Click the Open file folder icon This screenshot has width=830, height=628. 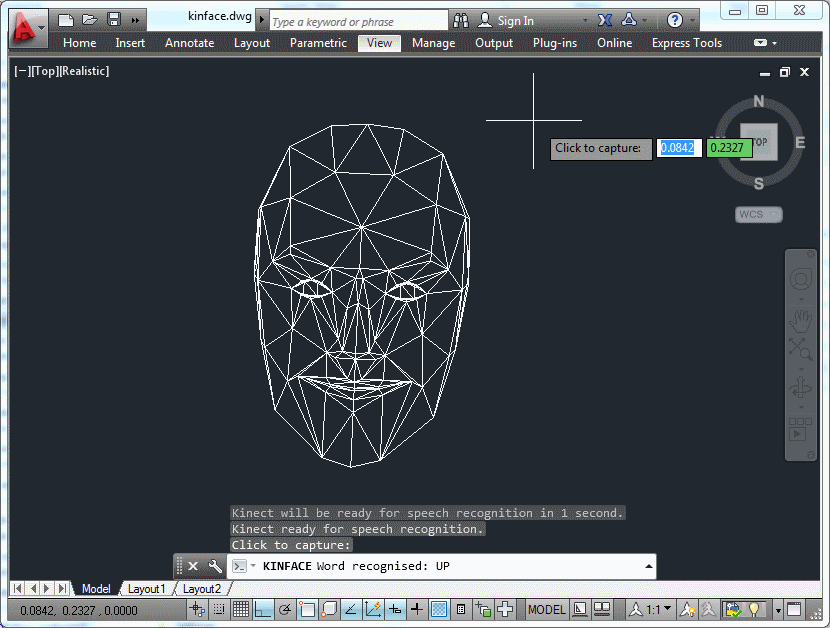(x=90, y=20)
